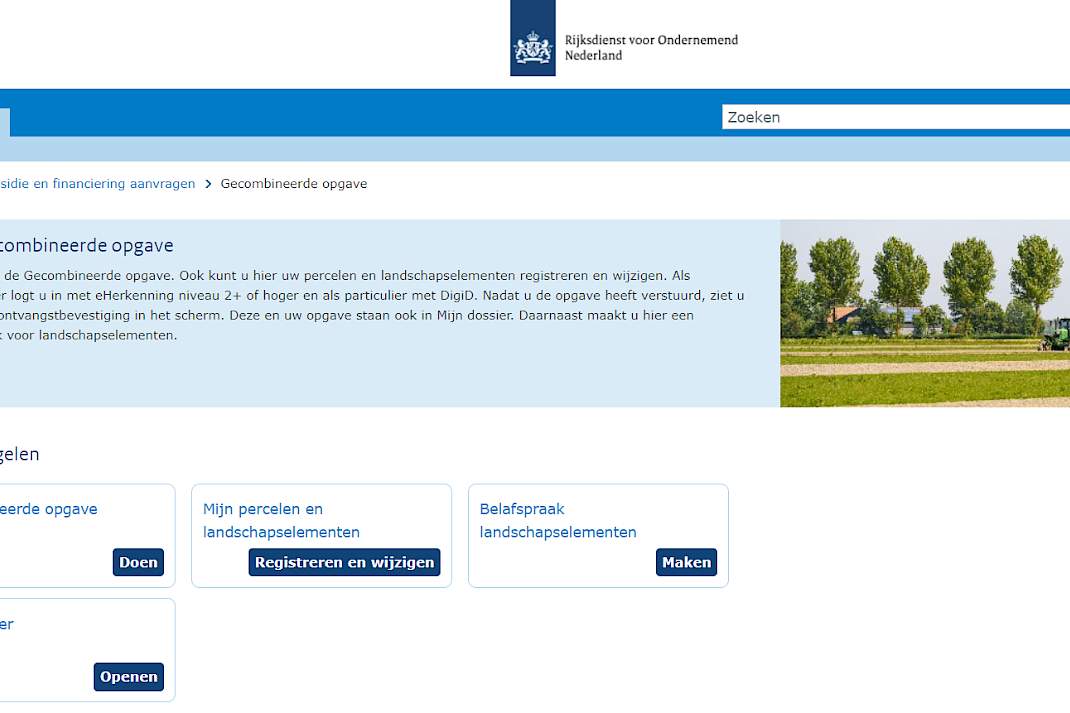Image resolution: width=1070 pixels, height=713 pixels.
Task: Click the farmland banner photo
Action: coord(925,313)
